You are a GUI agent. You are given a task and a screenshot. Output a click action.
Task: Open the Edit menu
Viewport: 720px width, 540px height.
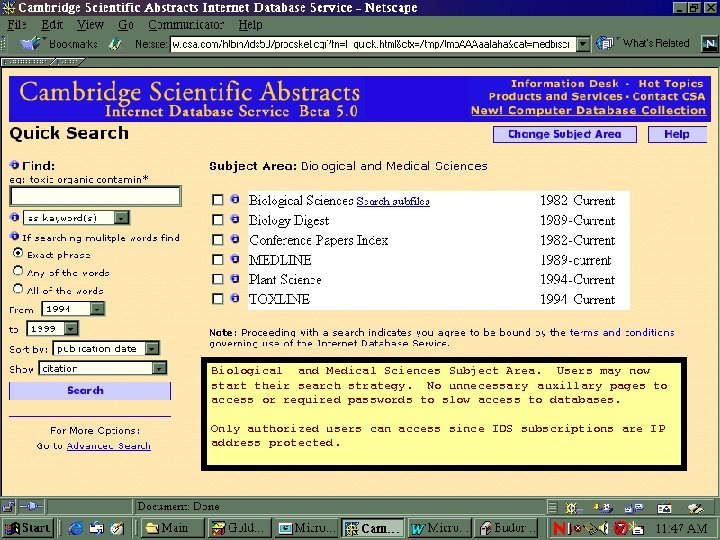coord(51,25)
